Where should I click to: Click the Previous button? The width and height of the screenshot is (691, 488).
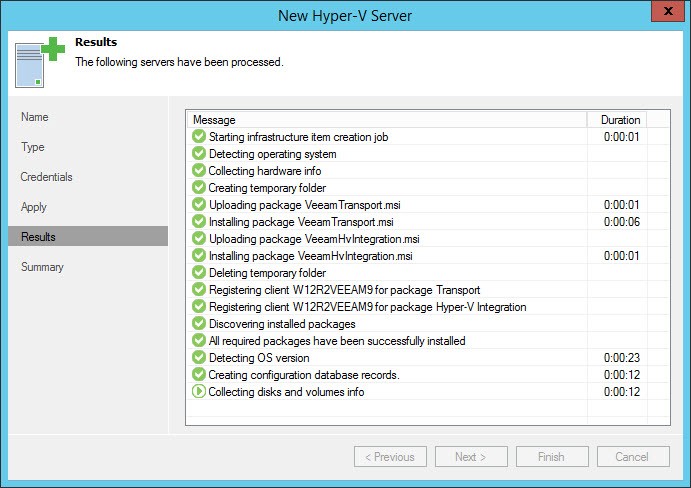[390, 457]
